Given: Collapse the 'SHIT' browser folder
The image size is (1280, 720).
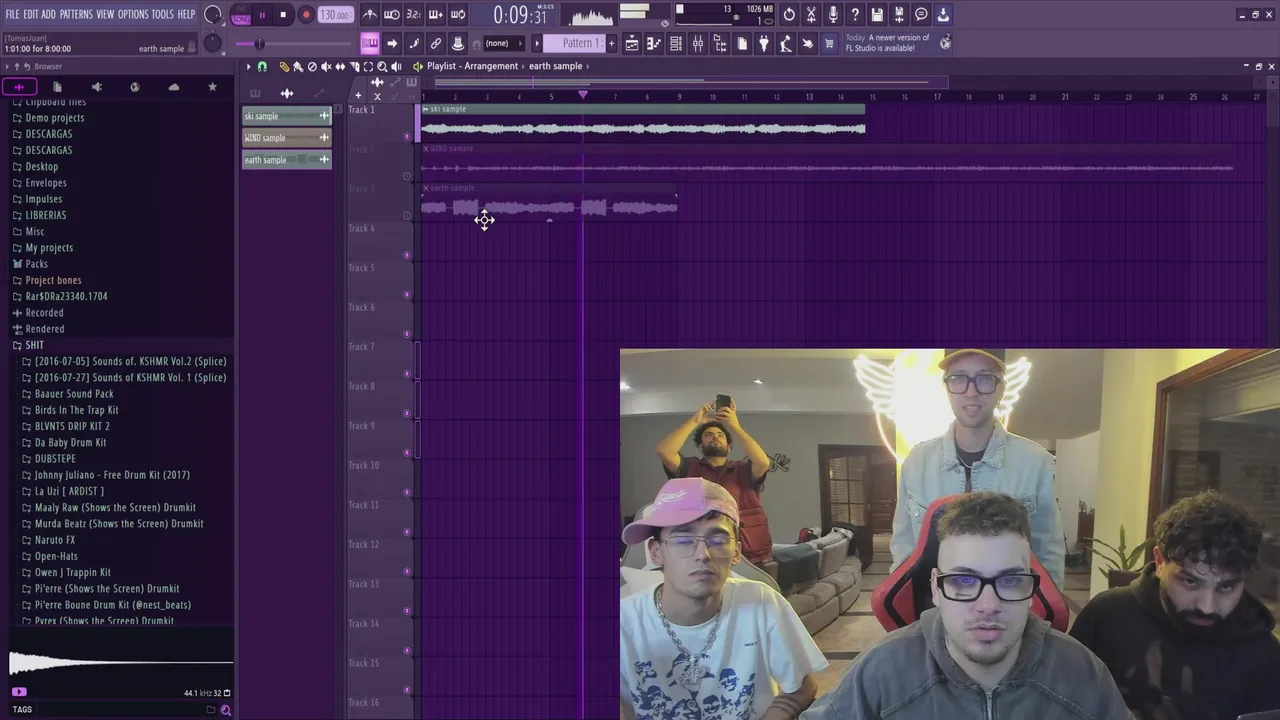Looking at the screenshot, I should click(x=34, y=345).
